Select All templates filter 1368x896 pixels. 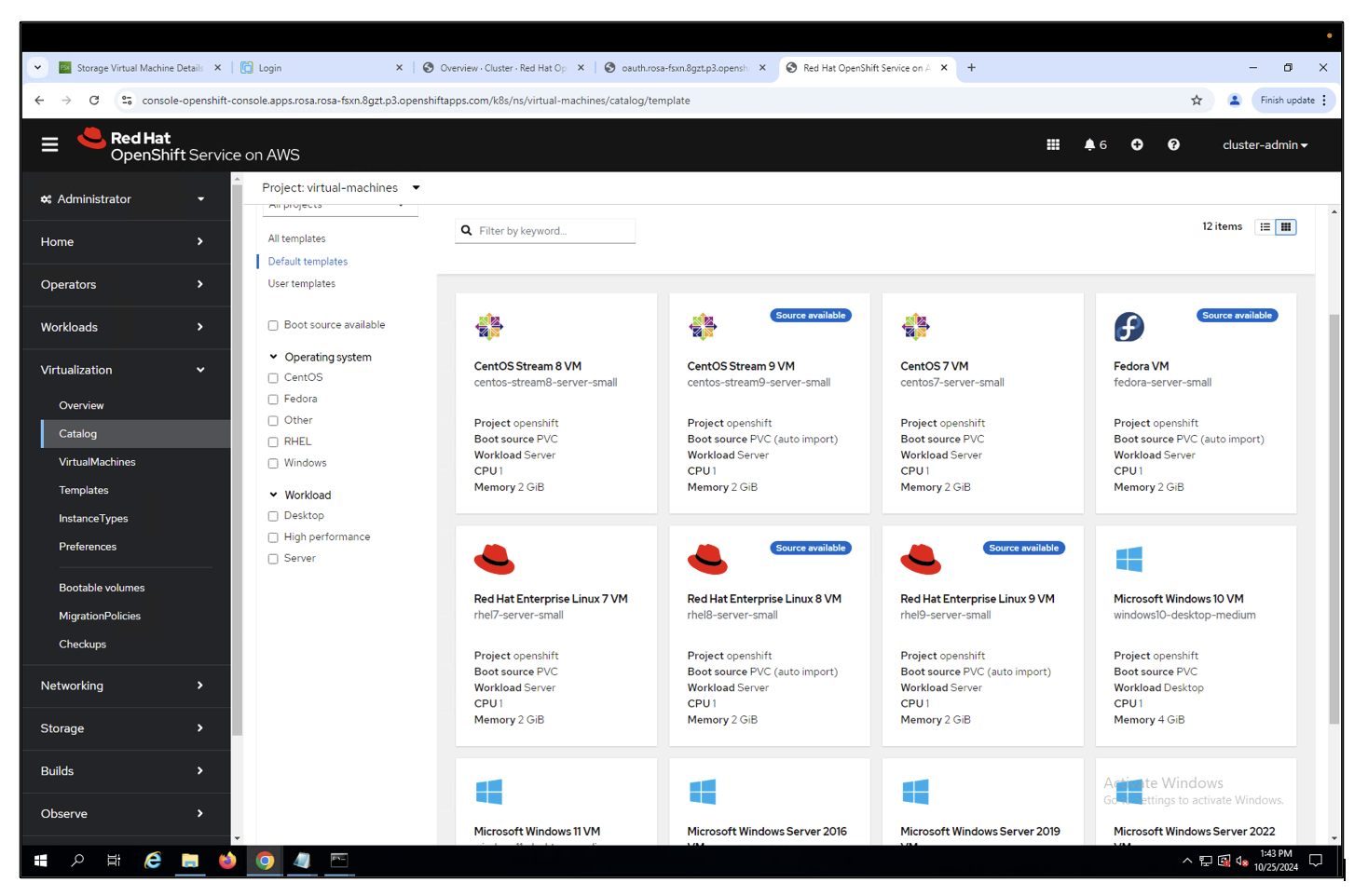click(296, 238)
